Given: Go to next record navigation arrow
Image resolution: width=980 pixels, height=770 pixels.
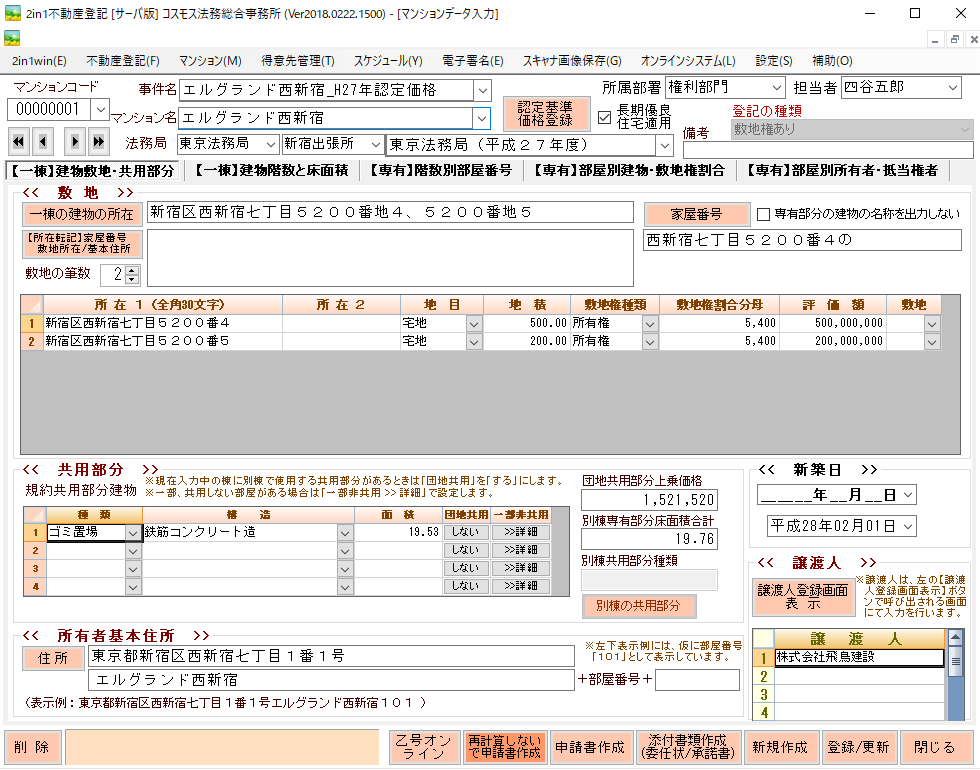Looking at the screenshot, I should [x=74, y=139].
